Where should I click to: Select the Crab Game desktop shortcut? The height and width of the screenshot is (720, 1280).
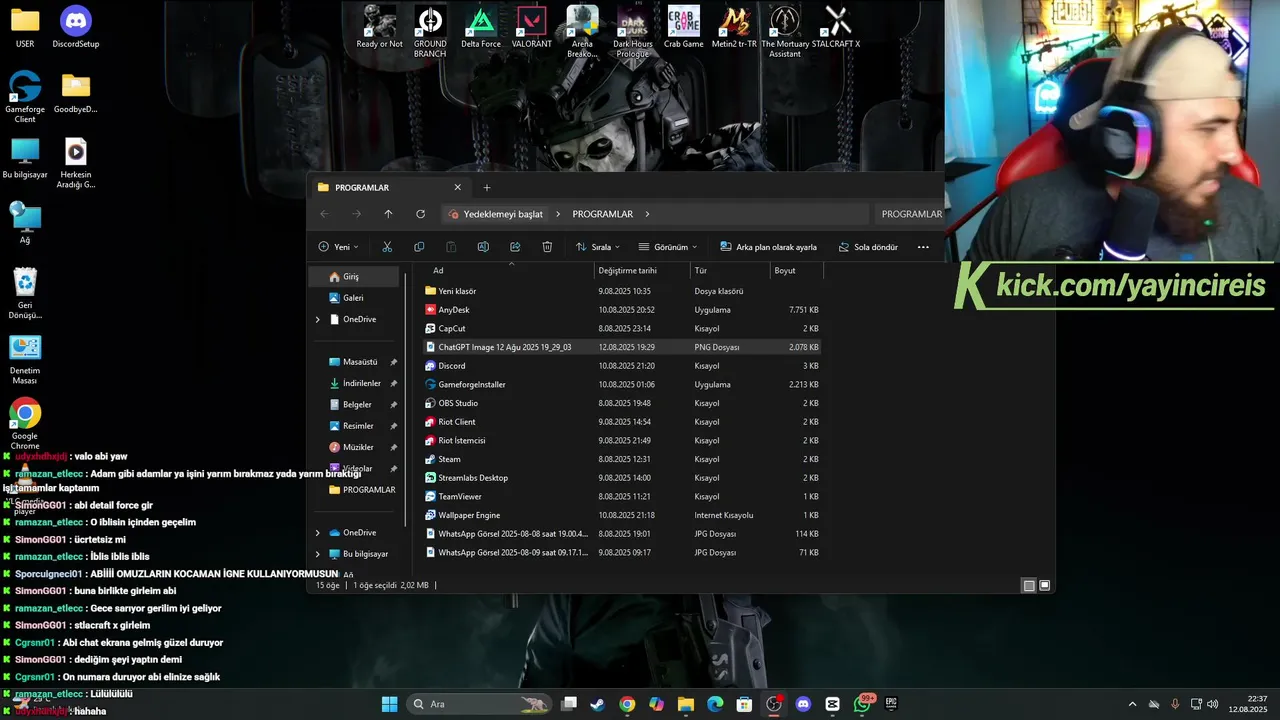tap(684, 27)
